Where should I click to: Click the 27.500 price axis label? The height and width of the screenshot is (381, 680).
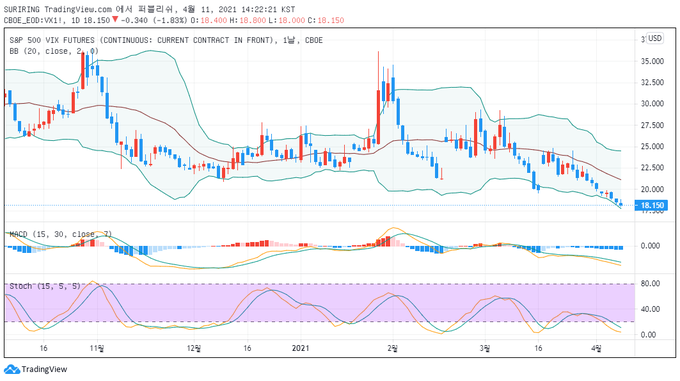click(652, 125)
